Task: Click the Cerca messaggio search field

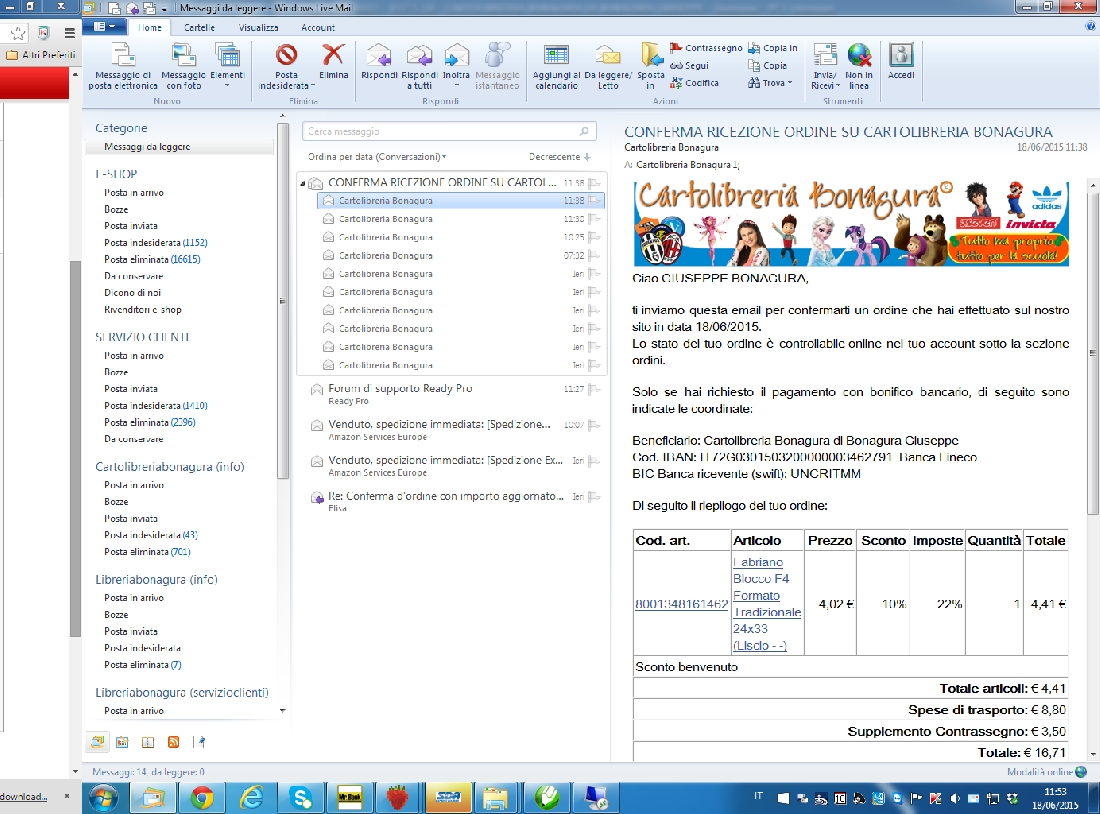Action: (449, 131)
